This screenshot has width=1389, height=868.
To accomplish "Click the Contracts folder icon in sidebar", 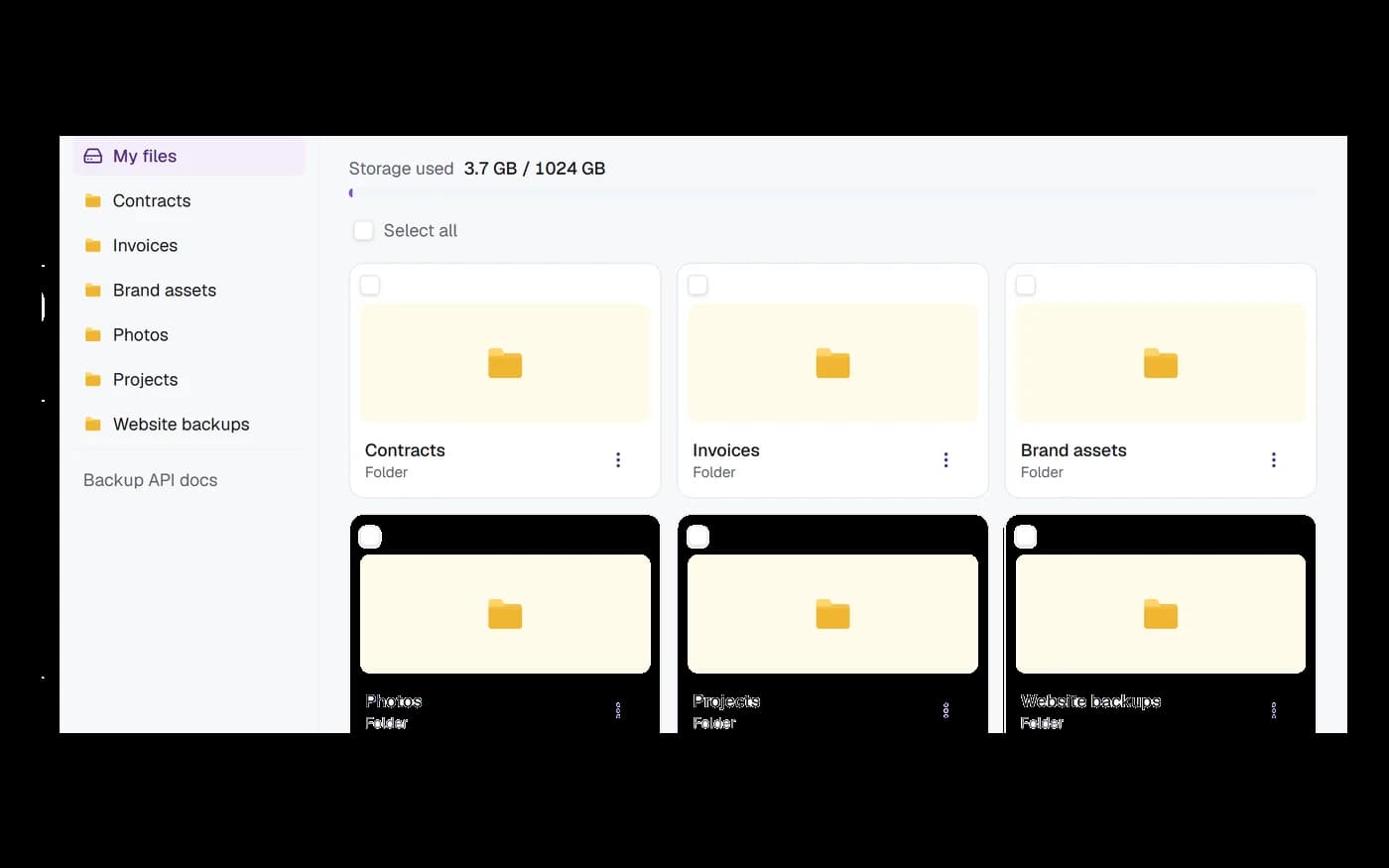I will 93,200.
